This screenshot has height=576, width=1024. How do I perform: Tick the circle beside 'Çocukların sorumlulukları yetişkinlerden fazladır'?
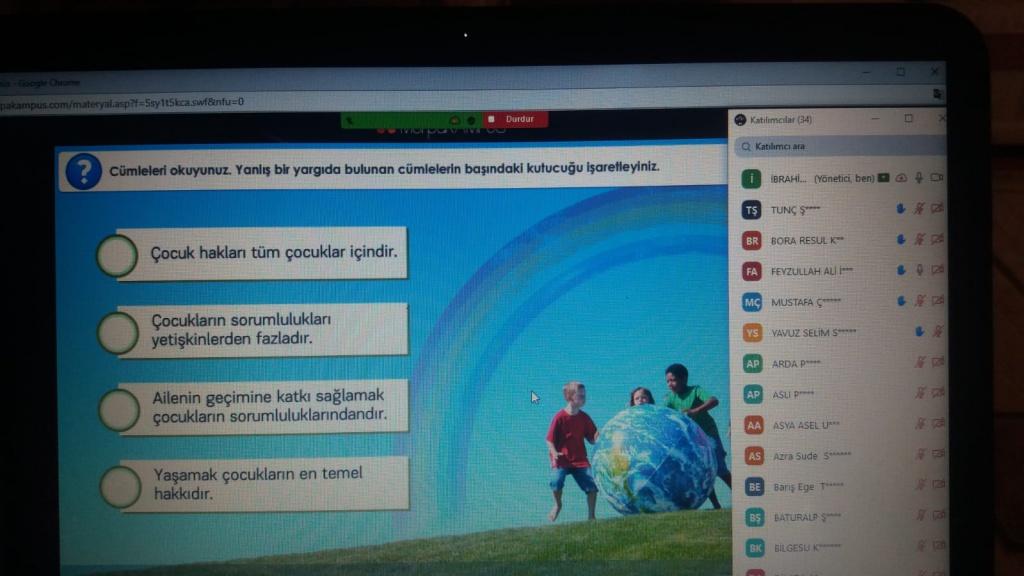coord(117,333)
